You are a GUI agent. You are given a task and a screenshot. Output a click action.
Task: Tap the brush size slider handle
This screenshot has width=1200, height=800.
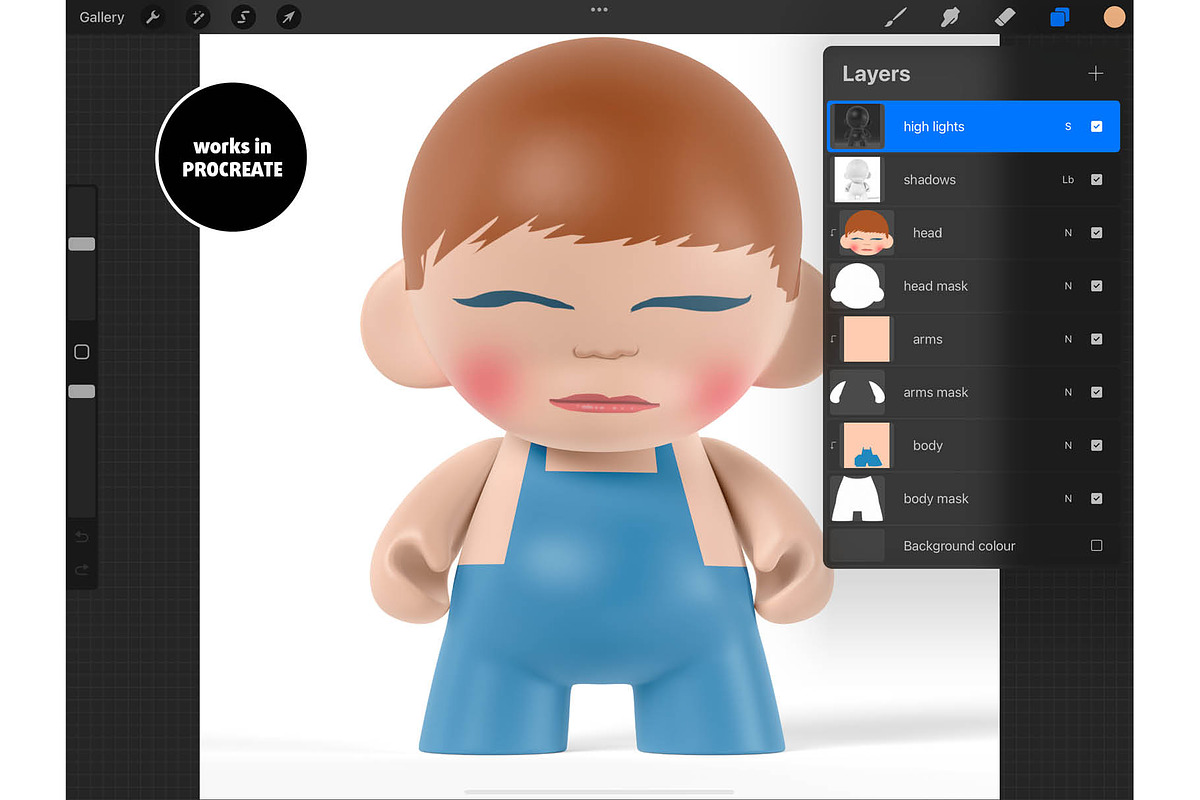tap(82, 244)
